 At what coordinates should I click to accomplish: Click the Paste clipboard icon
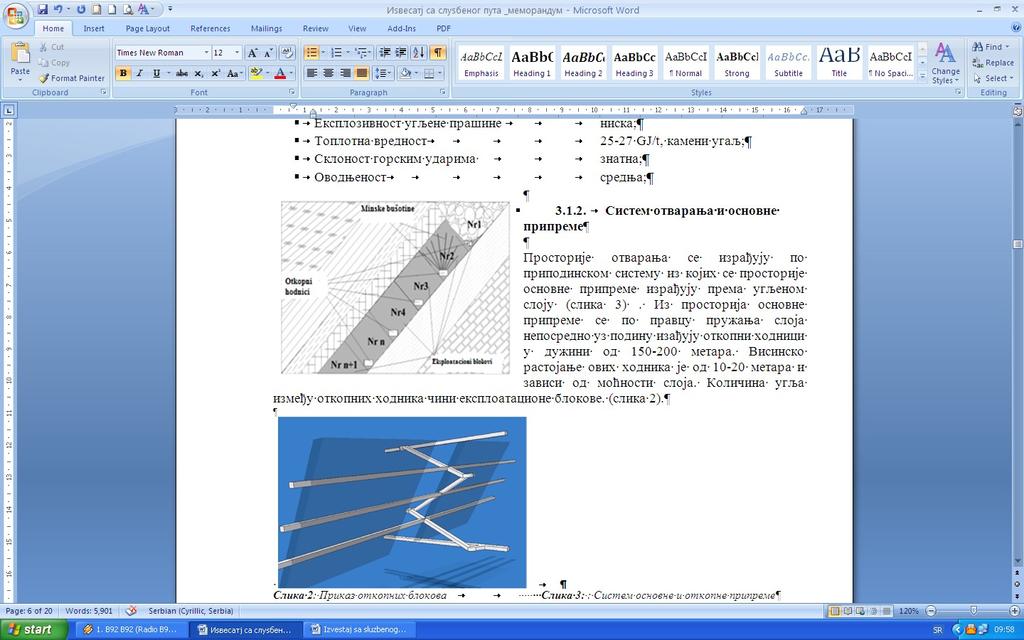20,54
